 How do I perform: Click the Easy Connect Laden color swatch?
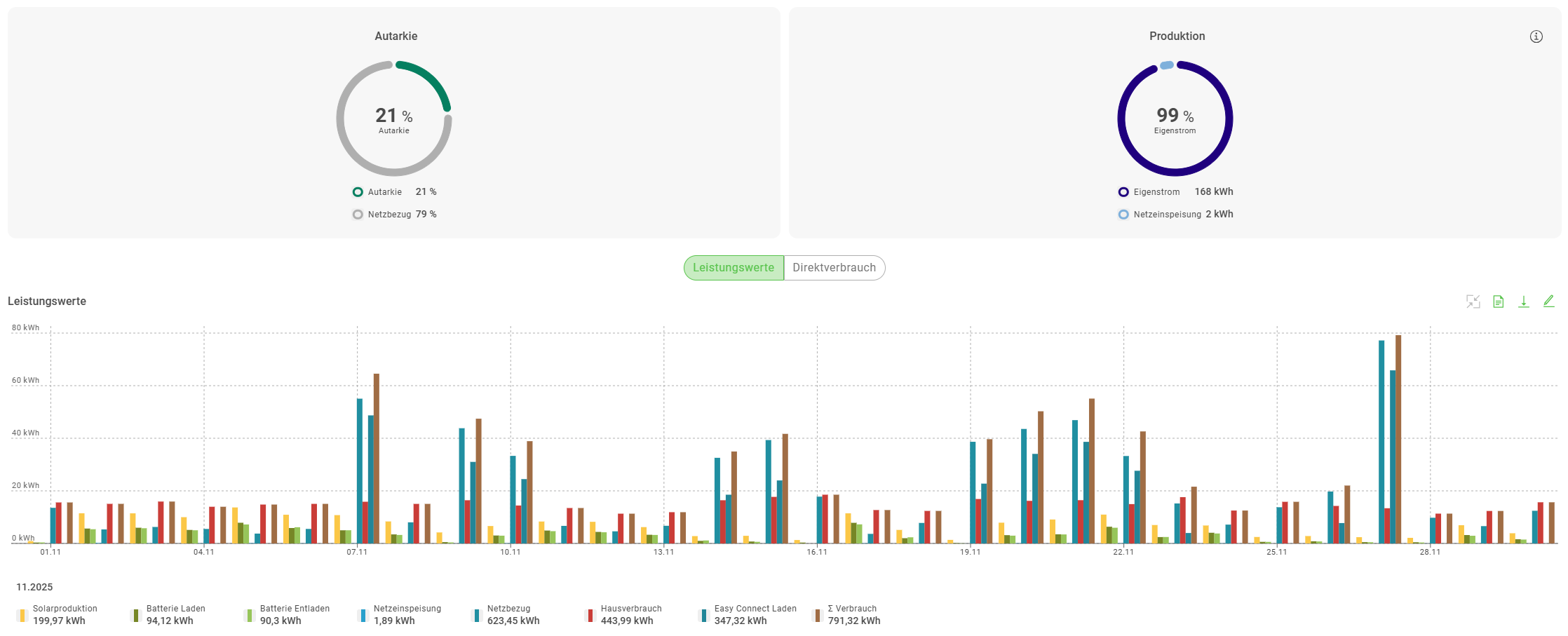pos(703,616)
